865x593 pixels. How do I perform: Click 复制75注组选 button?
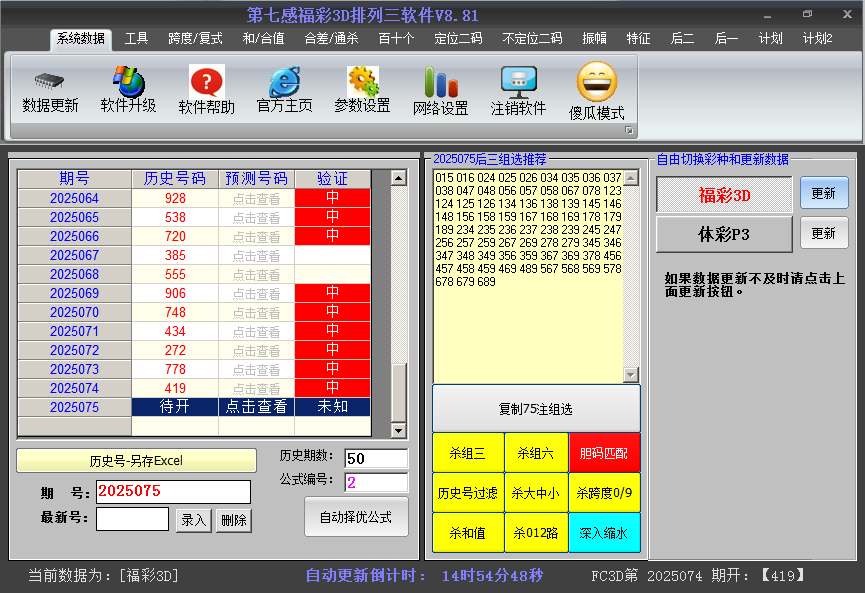(x=536, y=409)
